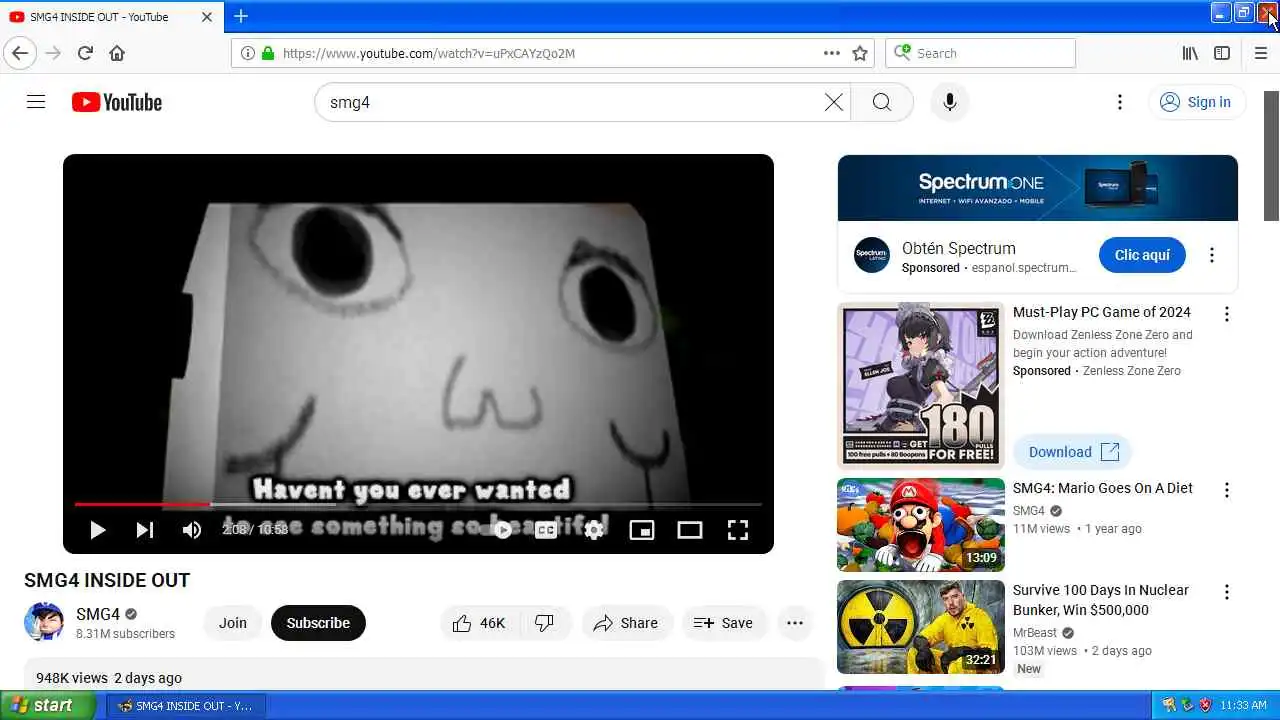
Task: Save the video to a playlist
Action: pyautogui.click(x=723, y=623)
